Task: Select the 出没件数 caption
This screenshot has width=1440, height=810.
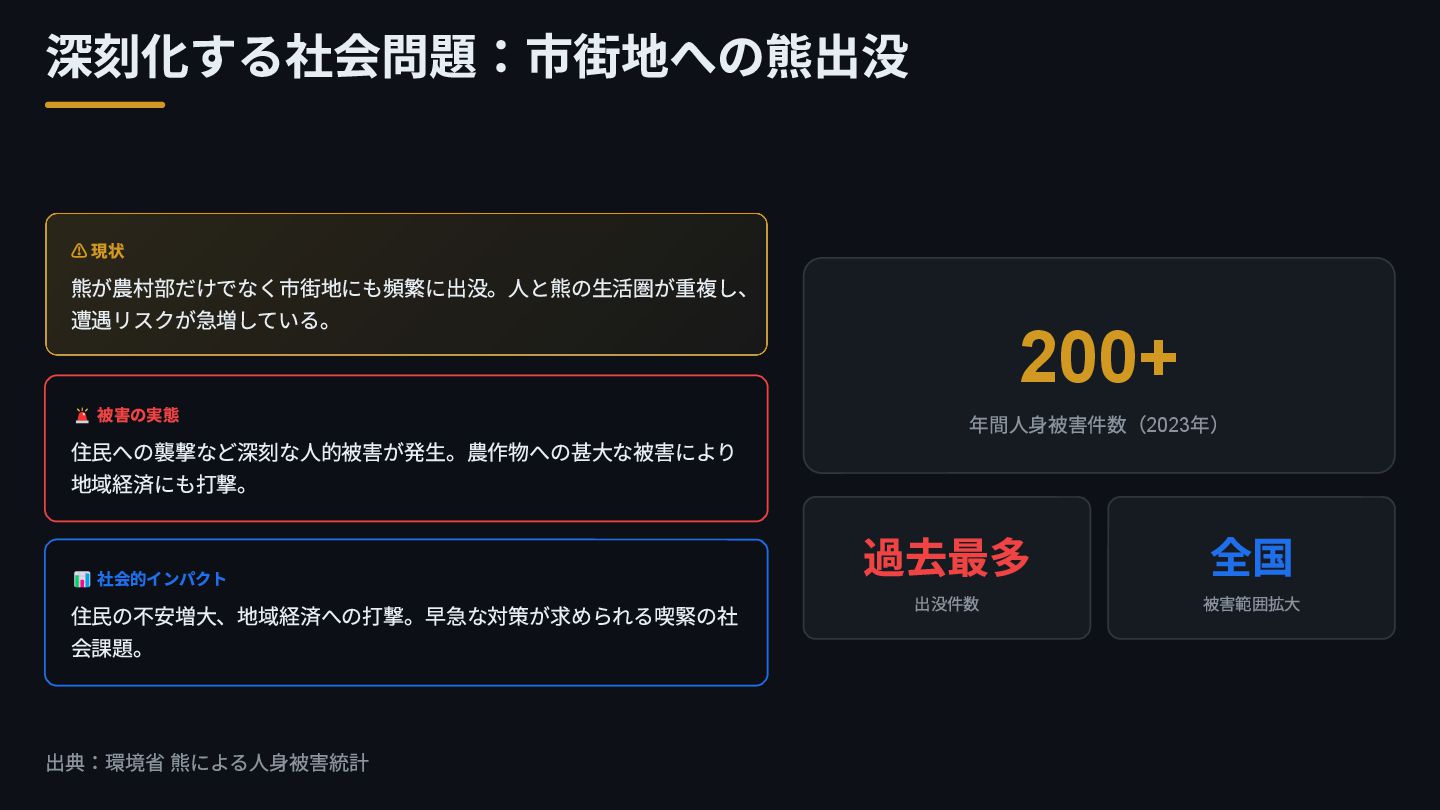Action: (x=947, y=605)
